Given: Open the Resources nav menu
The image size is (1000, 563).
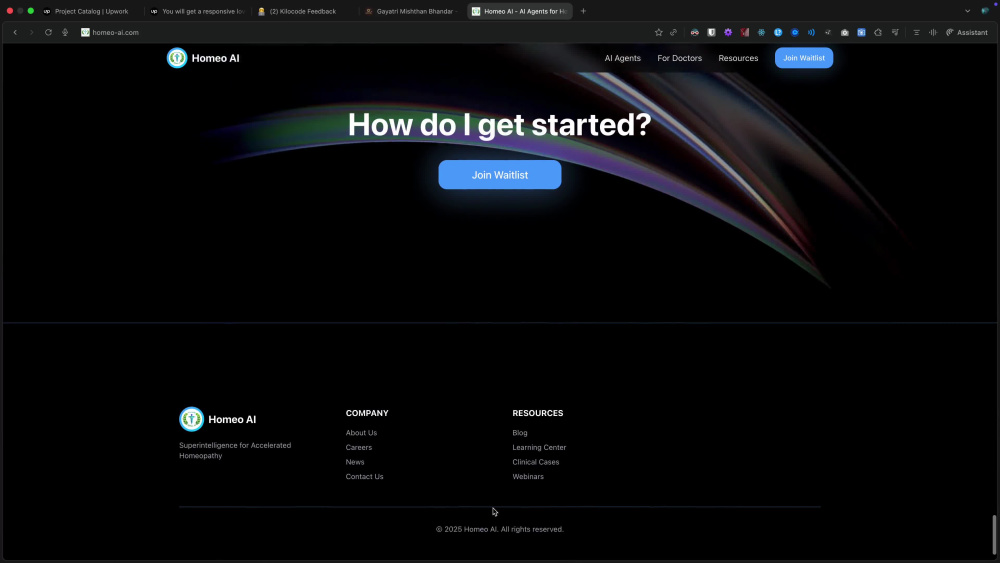Looking at the screenshot, I should tap(738, 58).
